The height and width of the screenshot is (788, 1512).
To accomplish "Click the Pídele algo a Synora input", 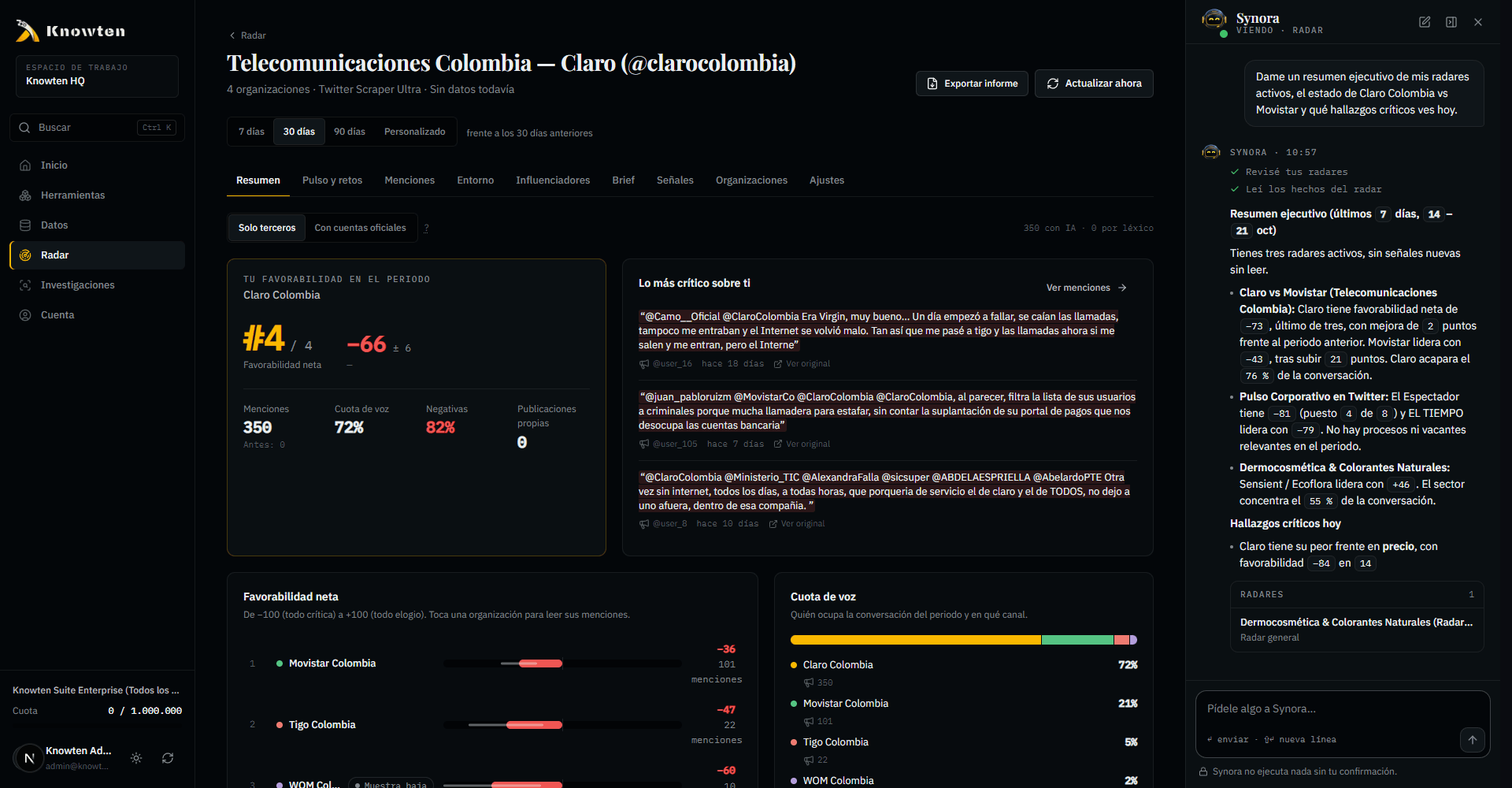I will point(1342,709).
